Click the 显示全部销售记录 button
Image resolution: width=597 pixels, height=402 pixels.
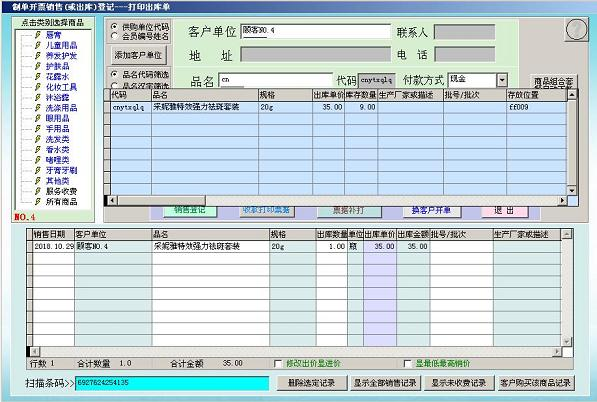coord(385,383)
